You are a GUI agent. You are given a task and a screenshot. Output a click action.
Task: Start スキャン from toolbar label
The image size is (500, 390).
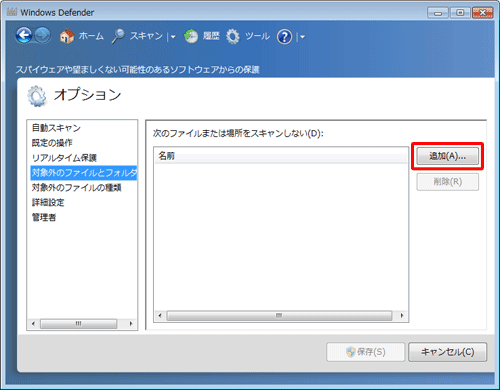coord(146,36)
